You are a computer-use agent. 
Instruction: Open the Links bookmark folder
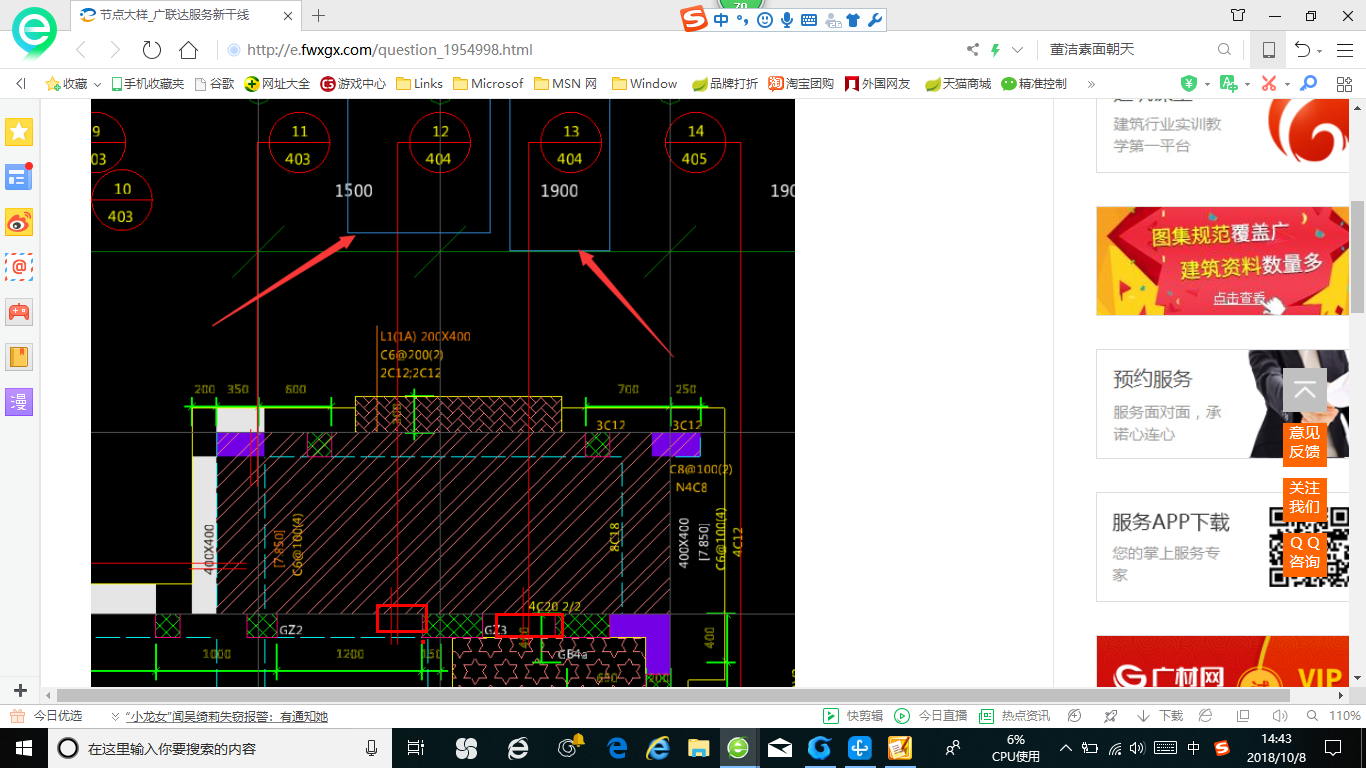(x=420, y=84)
